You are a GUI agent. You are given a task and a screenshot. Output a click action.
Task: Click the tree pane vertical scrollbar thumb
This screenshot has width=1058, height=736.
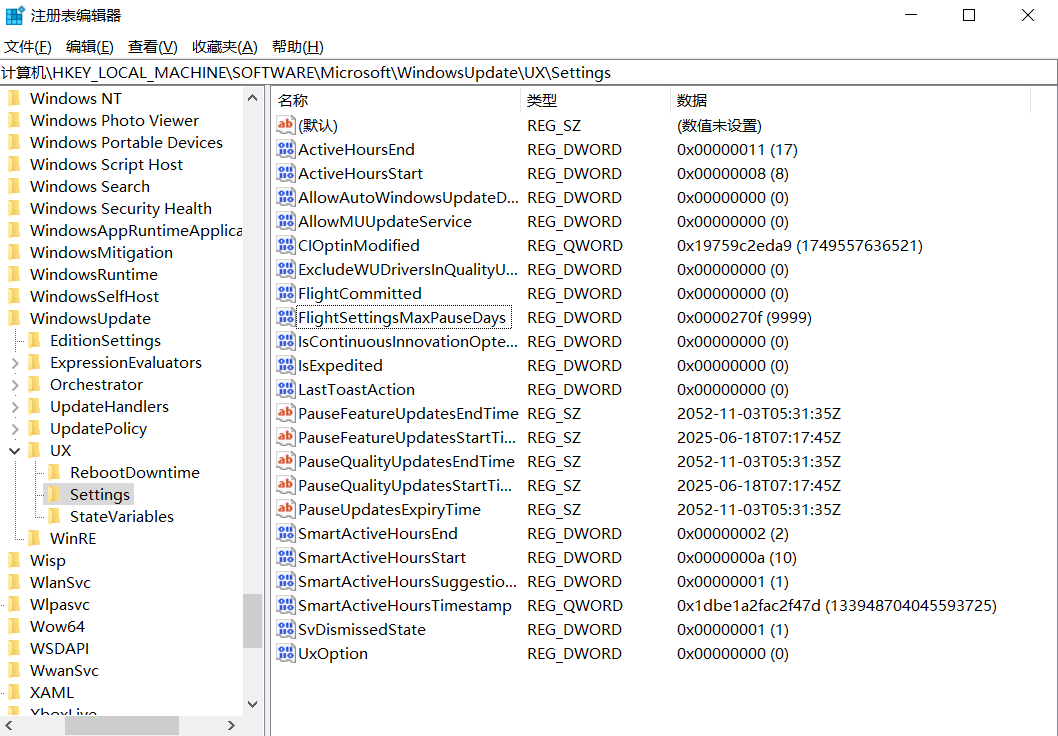tap(252, 620)
